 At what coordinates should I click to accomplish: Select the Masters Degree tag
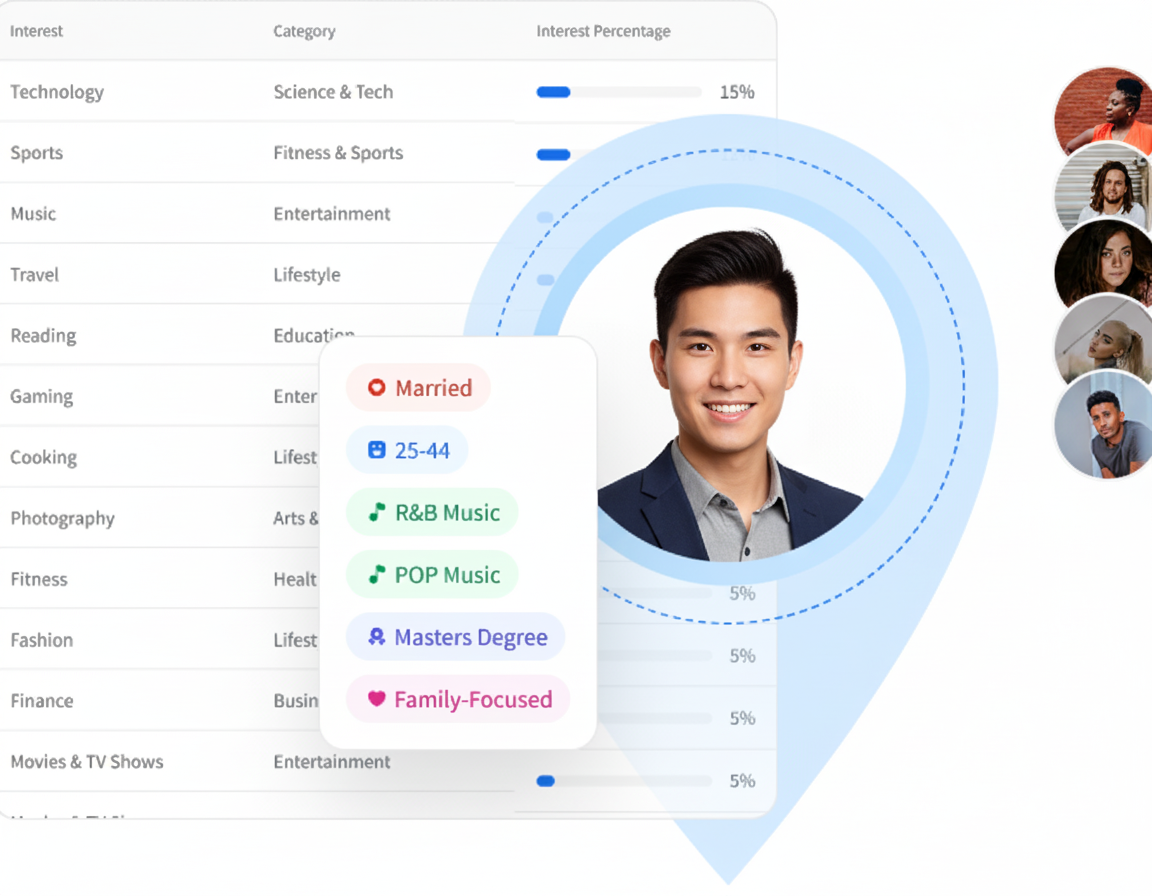[x=455, y=637]
